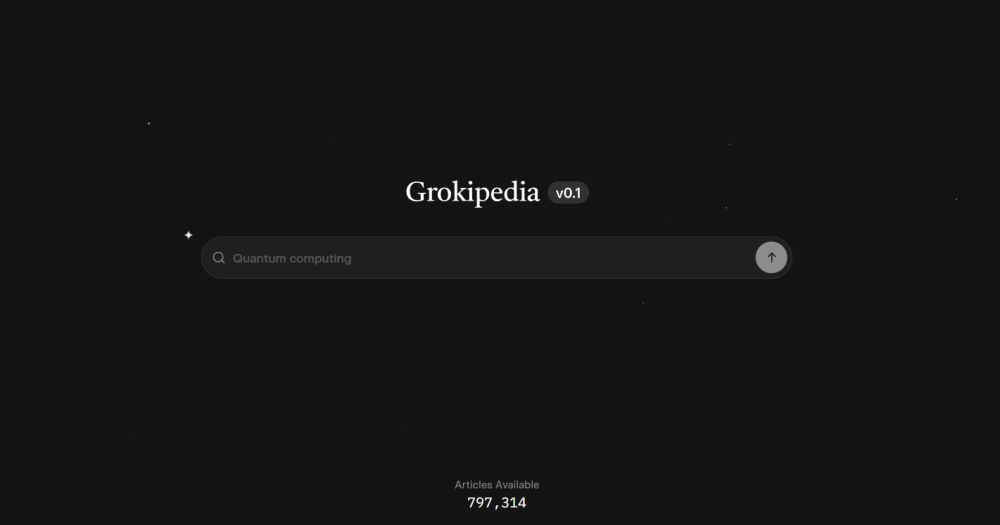Image resolution: width=1000 pixels, height=525 pixels.
Task: Click the arrow glyph inside the round submit button
Action: tap(771, 258)
